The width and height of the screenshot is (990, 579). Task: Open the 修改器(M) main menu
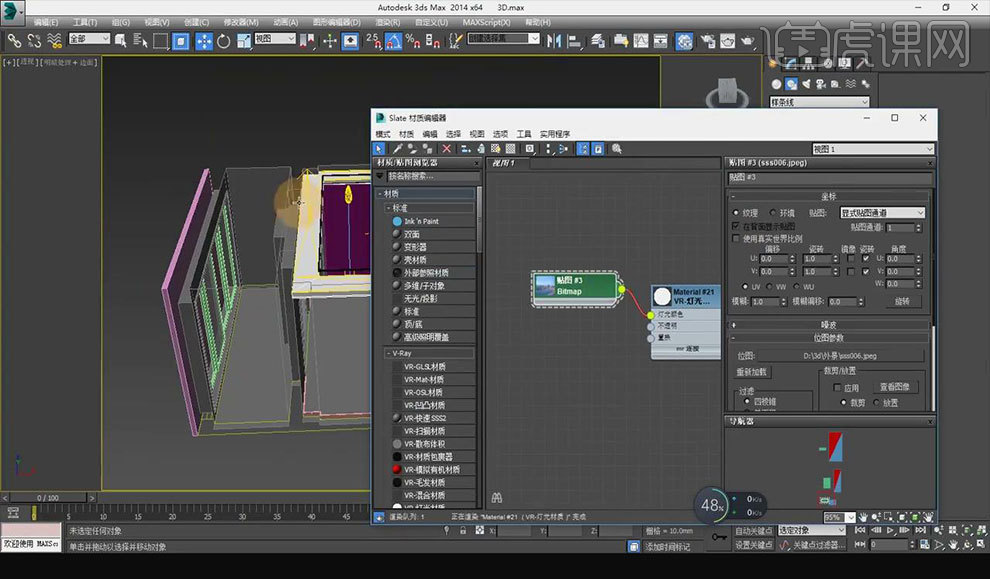[241, 23]
